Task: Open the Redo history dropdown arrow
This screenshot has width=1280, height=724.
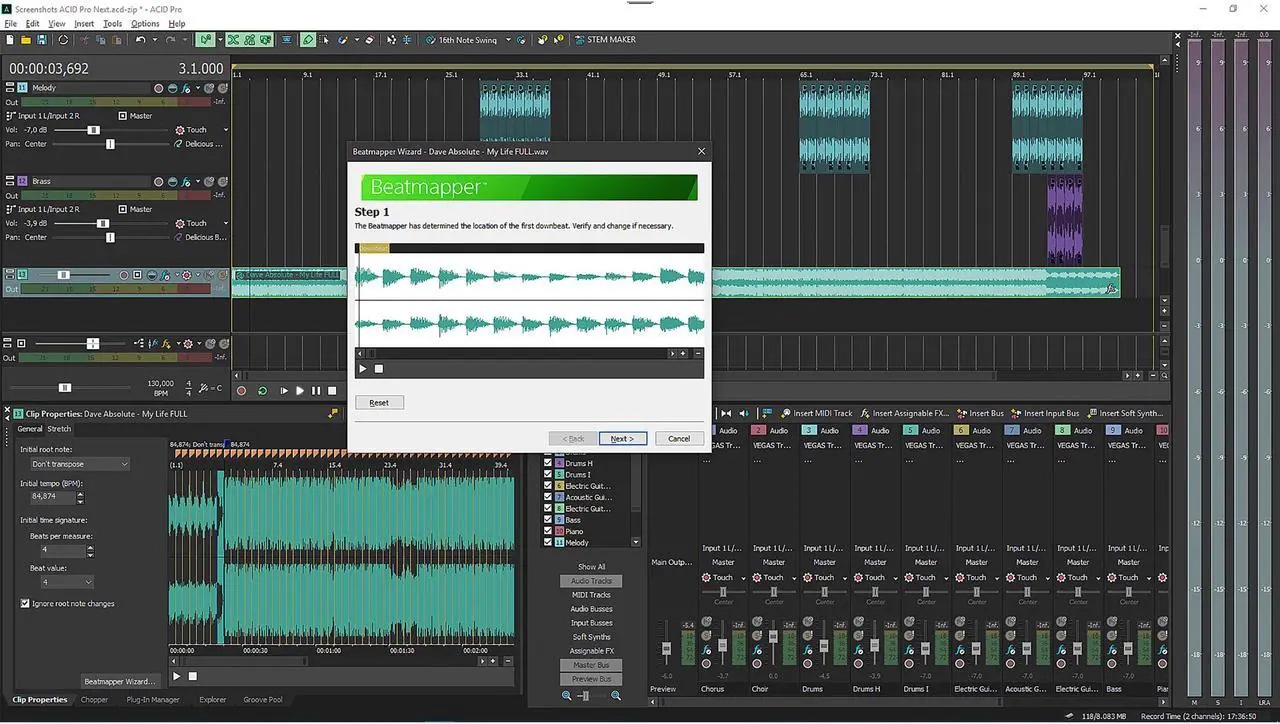Action: 185,40
